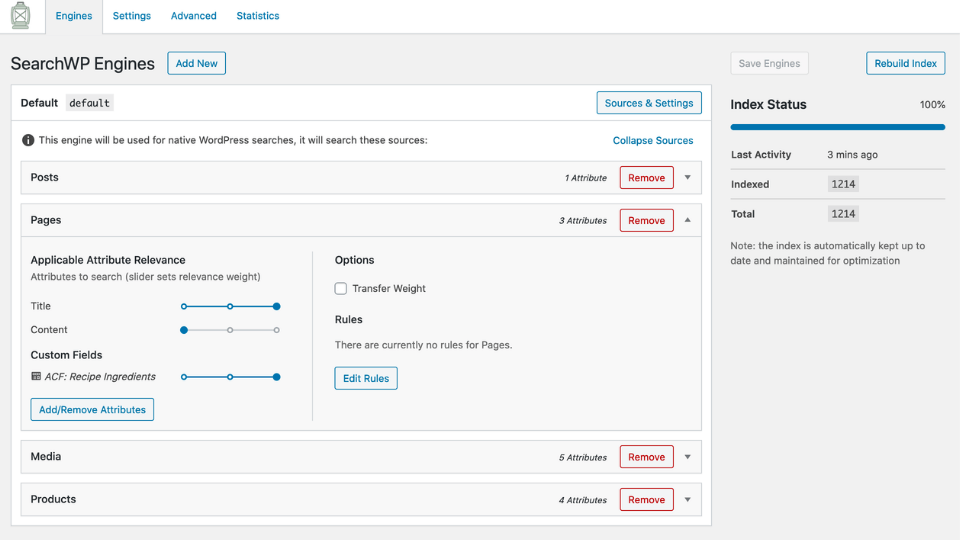Click the info icon beside engine description
The width and height of the screenshot is (960, 540).
pyautogui.click(x=28, y=140)
